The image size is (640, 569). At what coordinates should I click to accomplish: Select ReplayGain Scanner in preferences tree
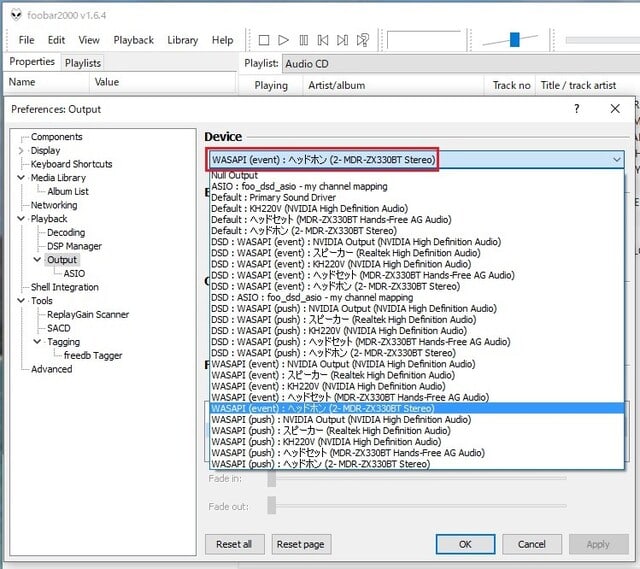tap(88, 314)
